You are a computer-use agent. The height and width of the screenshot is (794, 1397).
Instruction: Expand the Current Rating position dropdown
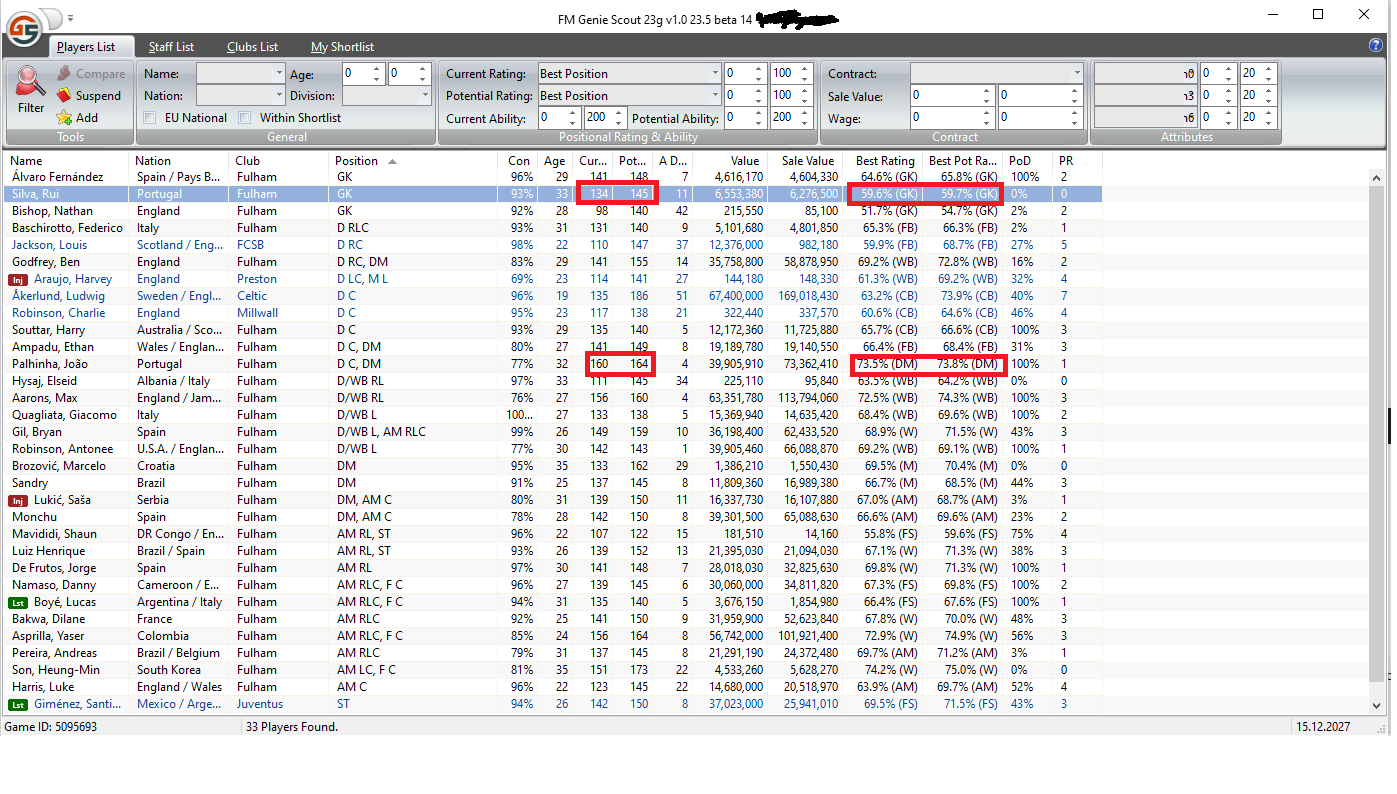coord(714,74)
